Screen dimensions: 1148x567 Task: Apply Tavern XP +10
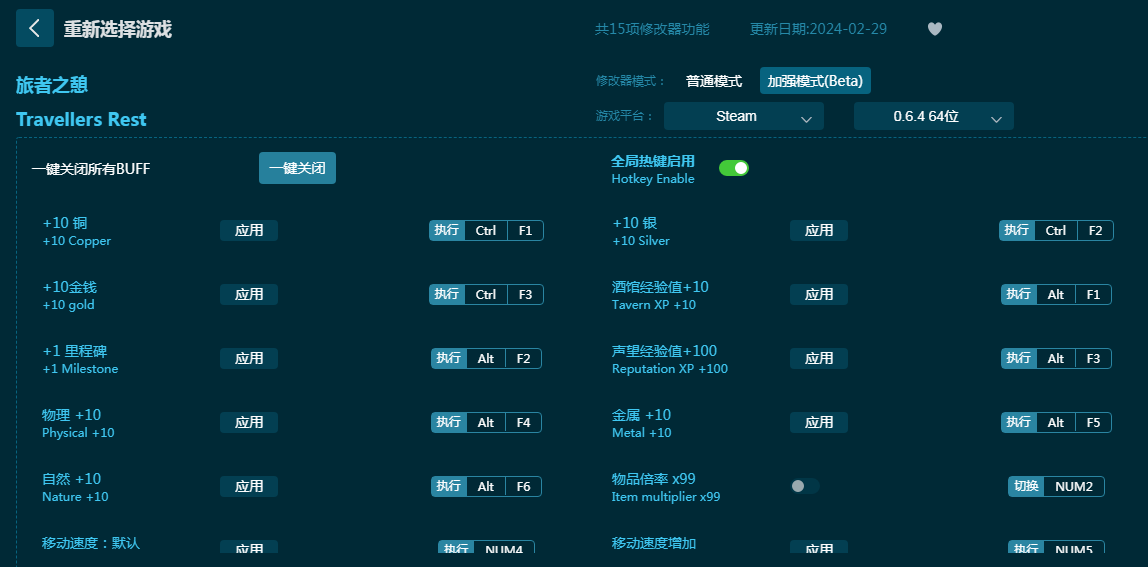[819, 295]
